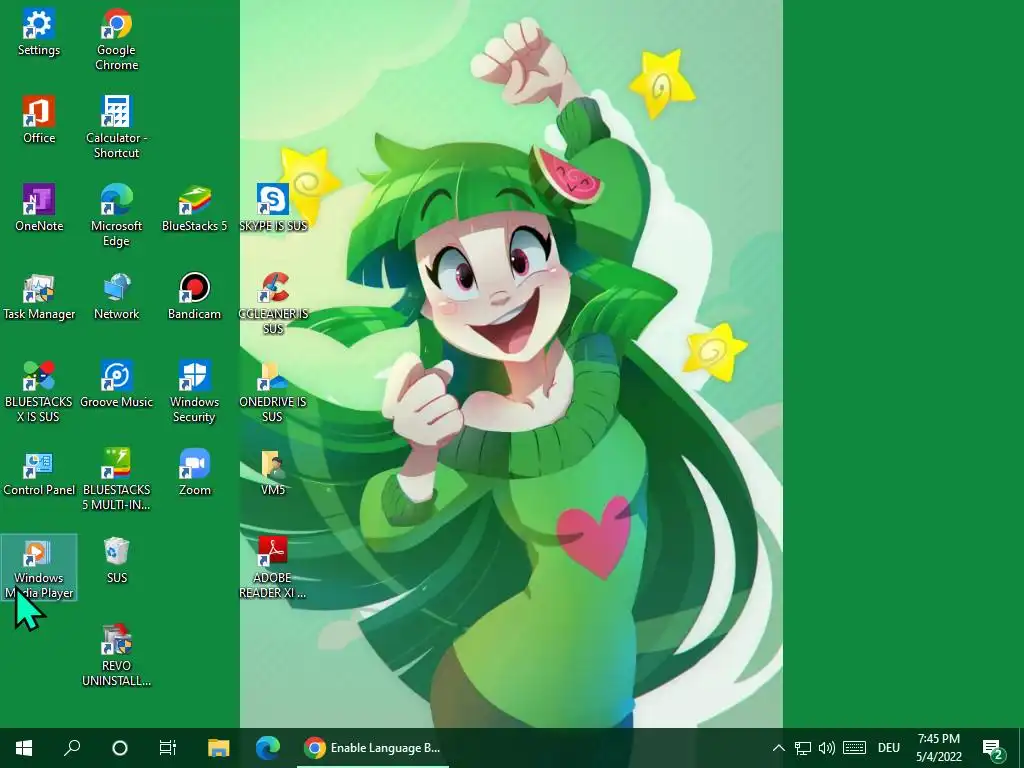The height and width of the screenshot is (768, 1024).
Task: Select the Control Panel desktop icon
Action: tap(39, 472)
